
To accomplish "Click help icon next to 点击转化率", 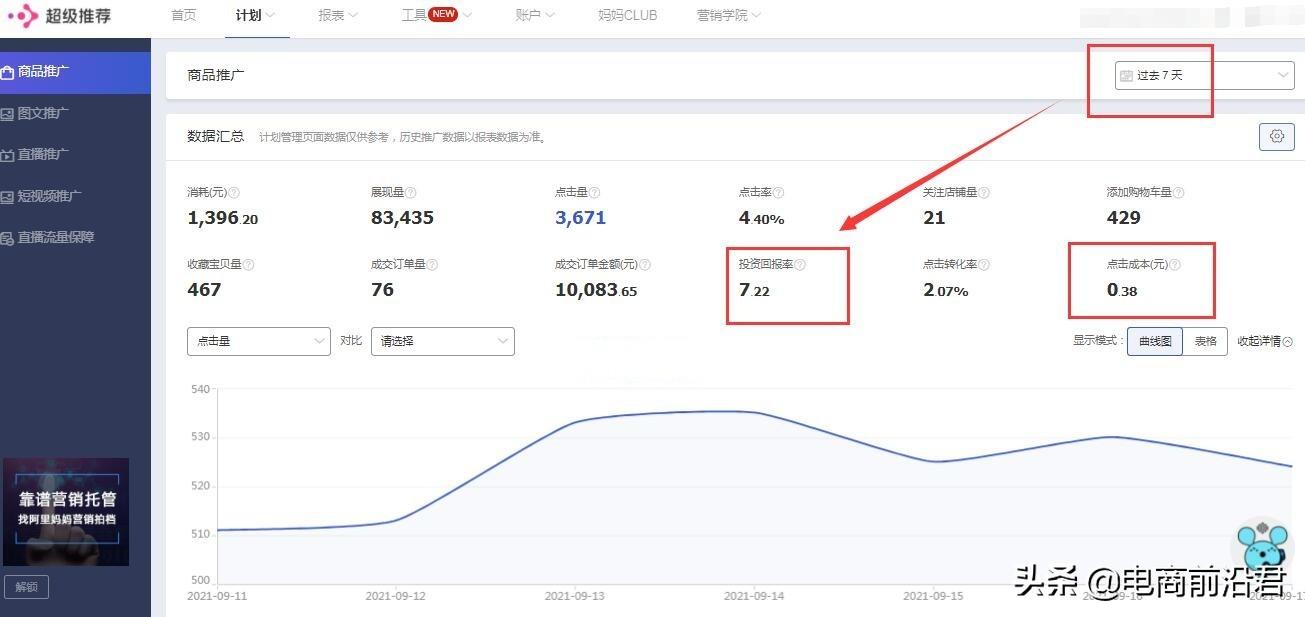I will pos(985,265).
